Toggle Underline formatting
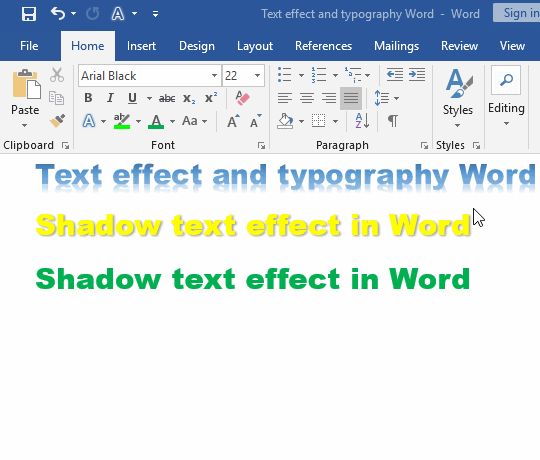This screenshot has height=460, width=540. tap(132, 98)
